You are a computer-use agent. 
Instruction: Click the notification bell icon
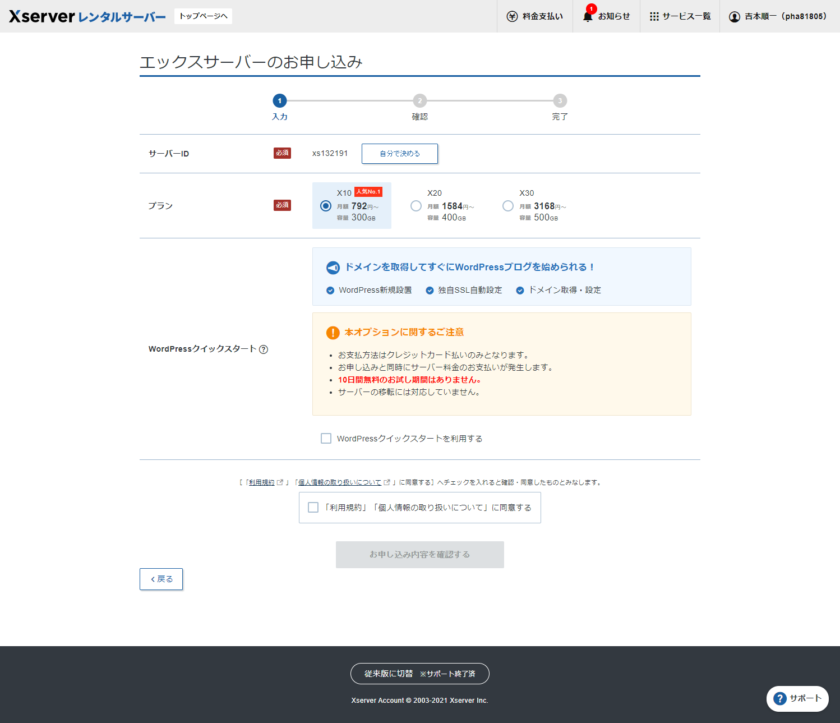coord(588,16)
